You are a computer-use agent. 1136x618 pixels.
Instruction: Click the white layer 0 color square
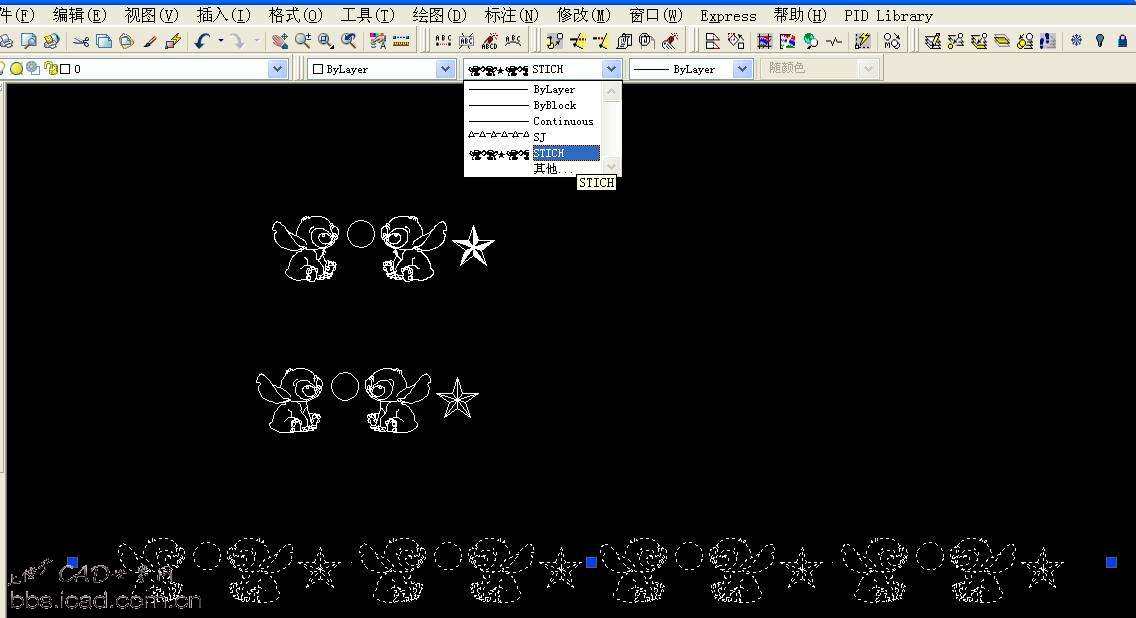point(65,69)
